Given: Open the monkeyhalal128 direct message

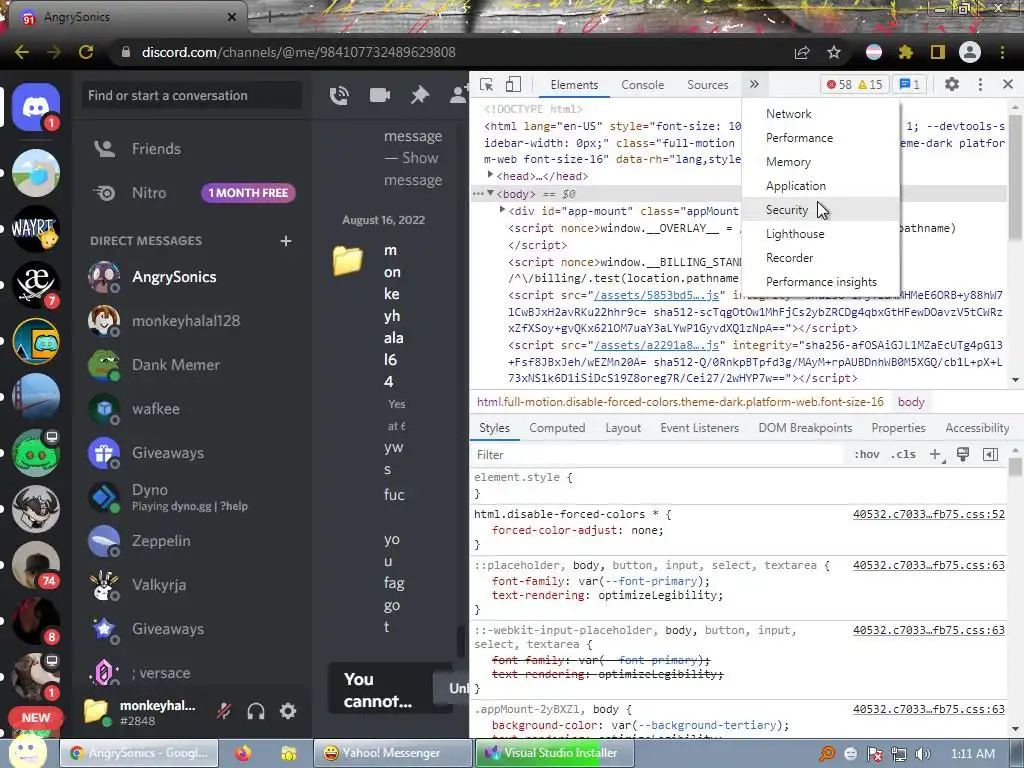Looking at the screenshot, I should pos(193,321).
